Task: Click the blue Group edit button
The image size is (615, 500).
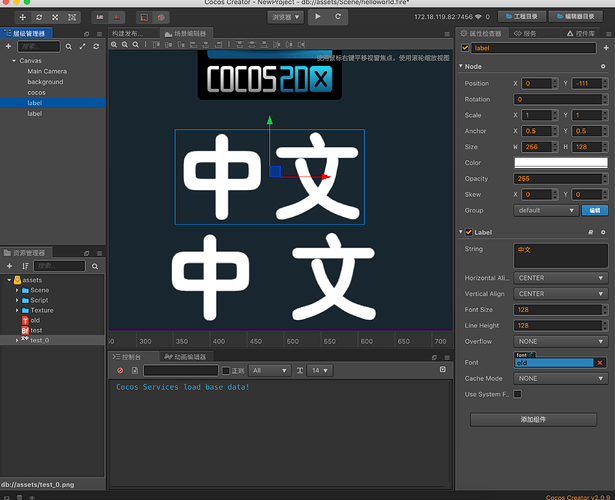Action: pyautogui.click(x=595, y=211)
